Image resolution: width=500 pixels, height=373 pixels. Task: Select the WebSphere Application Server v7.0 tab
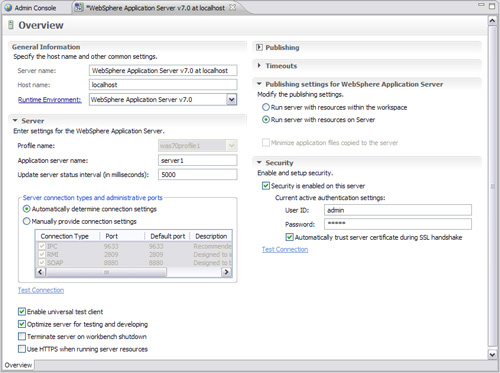[155, 8]
